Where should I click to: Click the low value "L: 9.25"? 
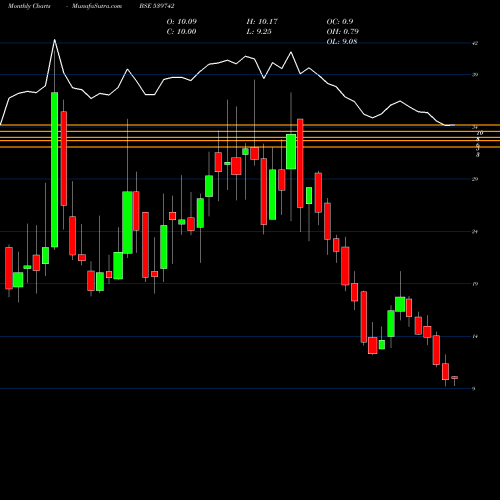click(259, 32)
